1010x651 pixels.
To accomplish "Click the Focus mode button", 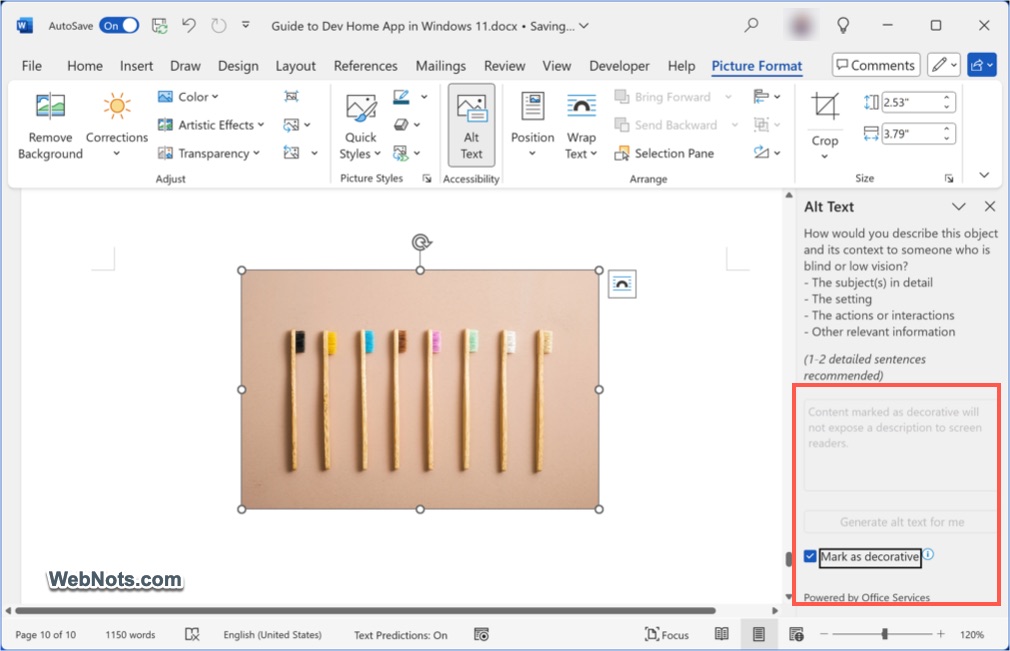I will click(667, 635).
